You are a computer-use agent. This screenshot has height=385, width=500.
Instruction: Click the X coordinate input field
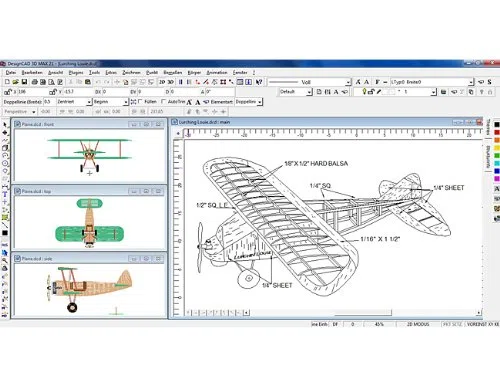coord(32,92)
